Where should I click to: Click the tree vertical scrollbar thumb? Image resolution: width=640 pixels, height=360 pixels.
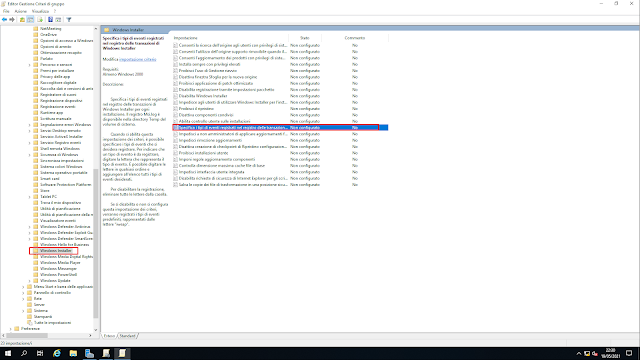tap(96, 243)
